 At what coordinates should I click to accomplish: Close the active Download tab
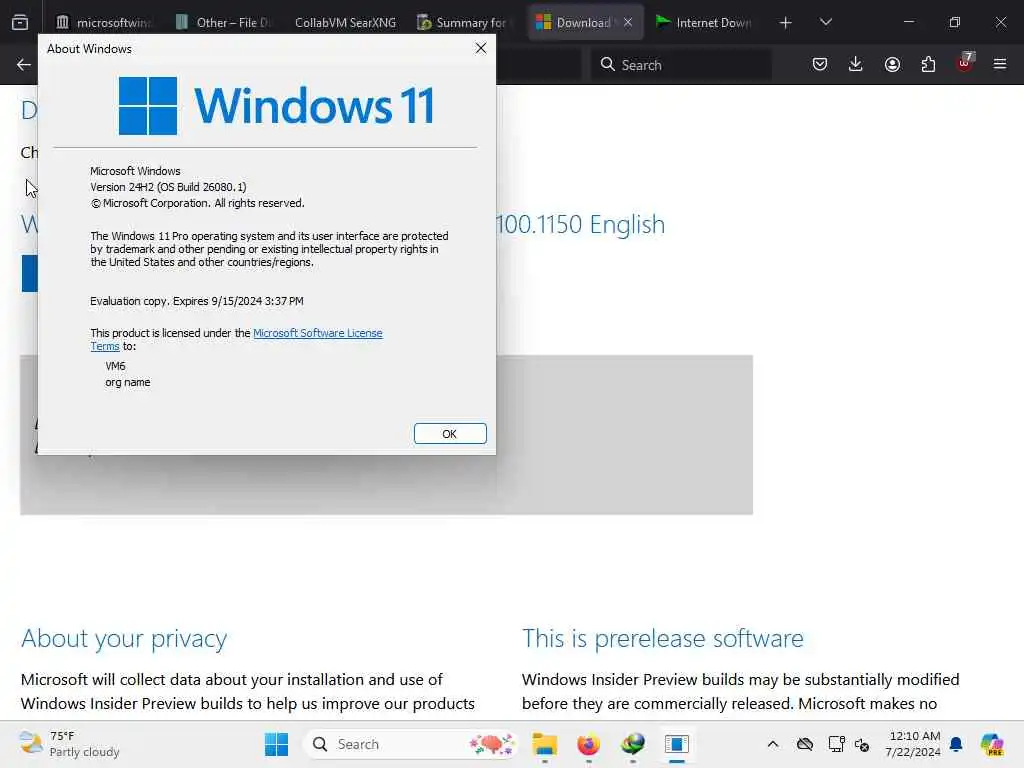click(x=628, y=22)
